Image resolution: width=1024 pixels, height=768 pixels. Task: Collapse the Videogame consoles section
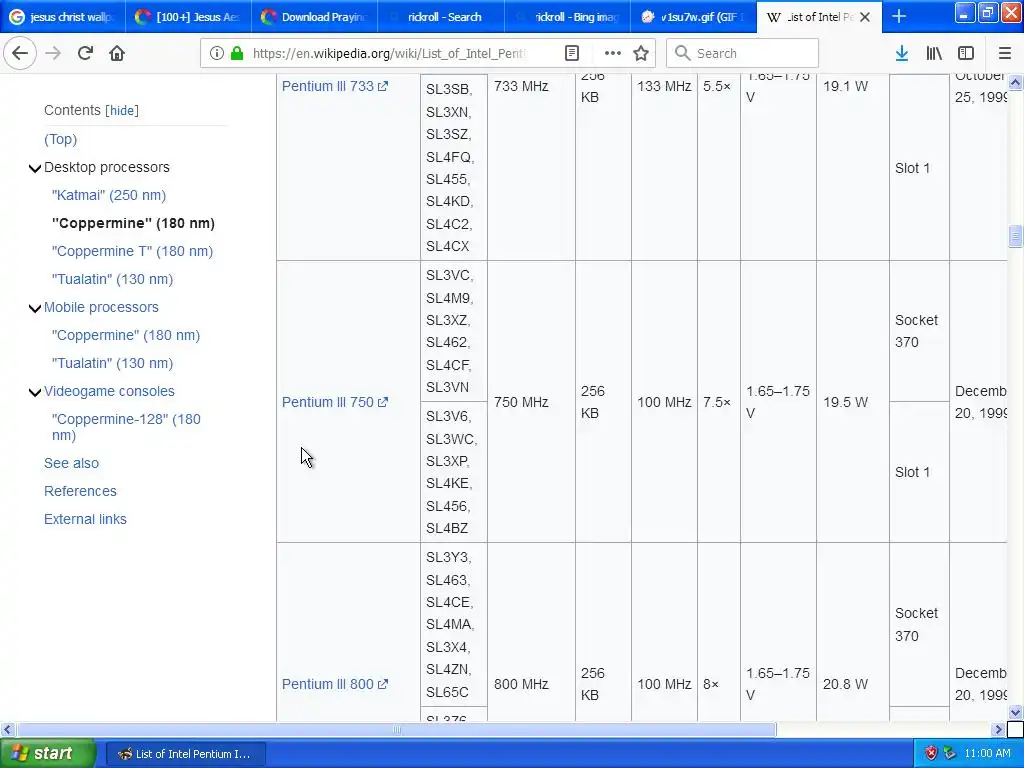point(35,392)
